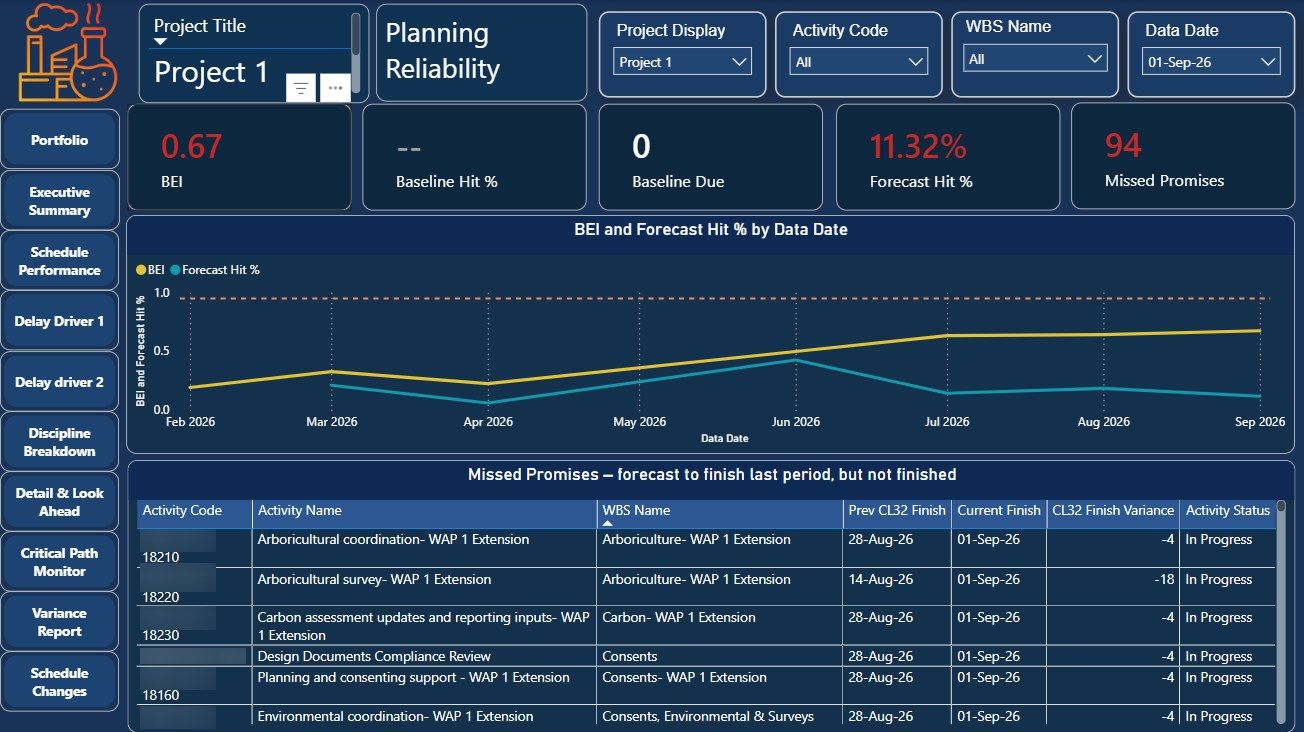1304x732 pixels.
Task: Open the filter icon on Project Title
Action: click(300, 88)
